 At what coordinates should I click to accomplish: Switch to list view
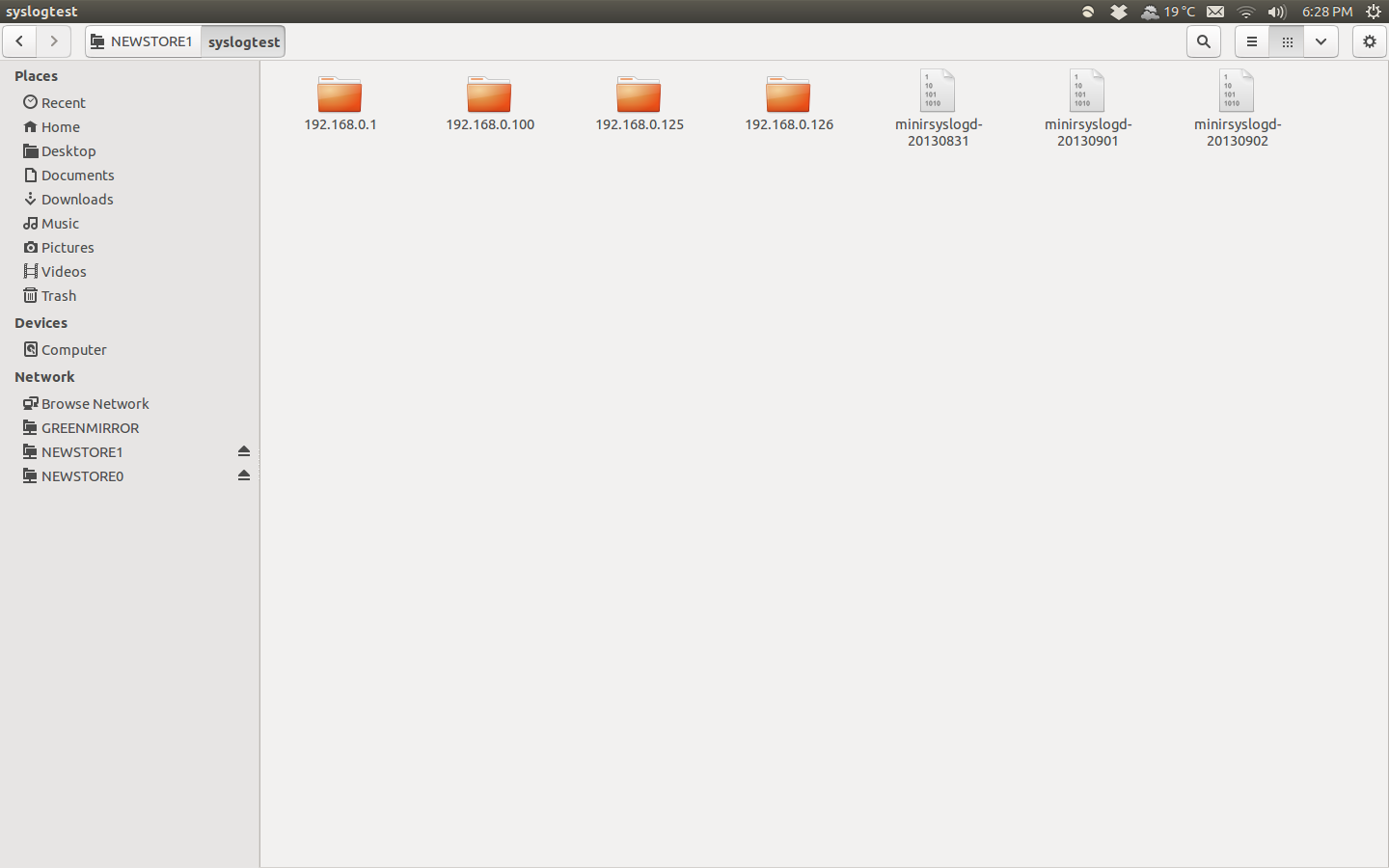point(1252,41)
